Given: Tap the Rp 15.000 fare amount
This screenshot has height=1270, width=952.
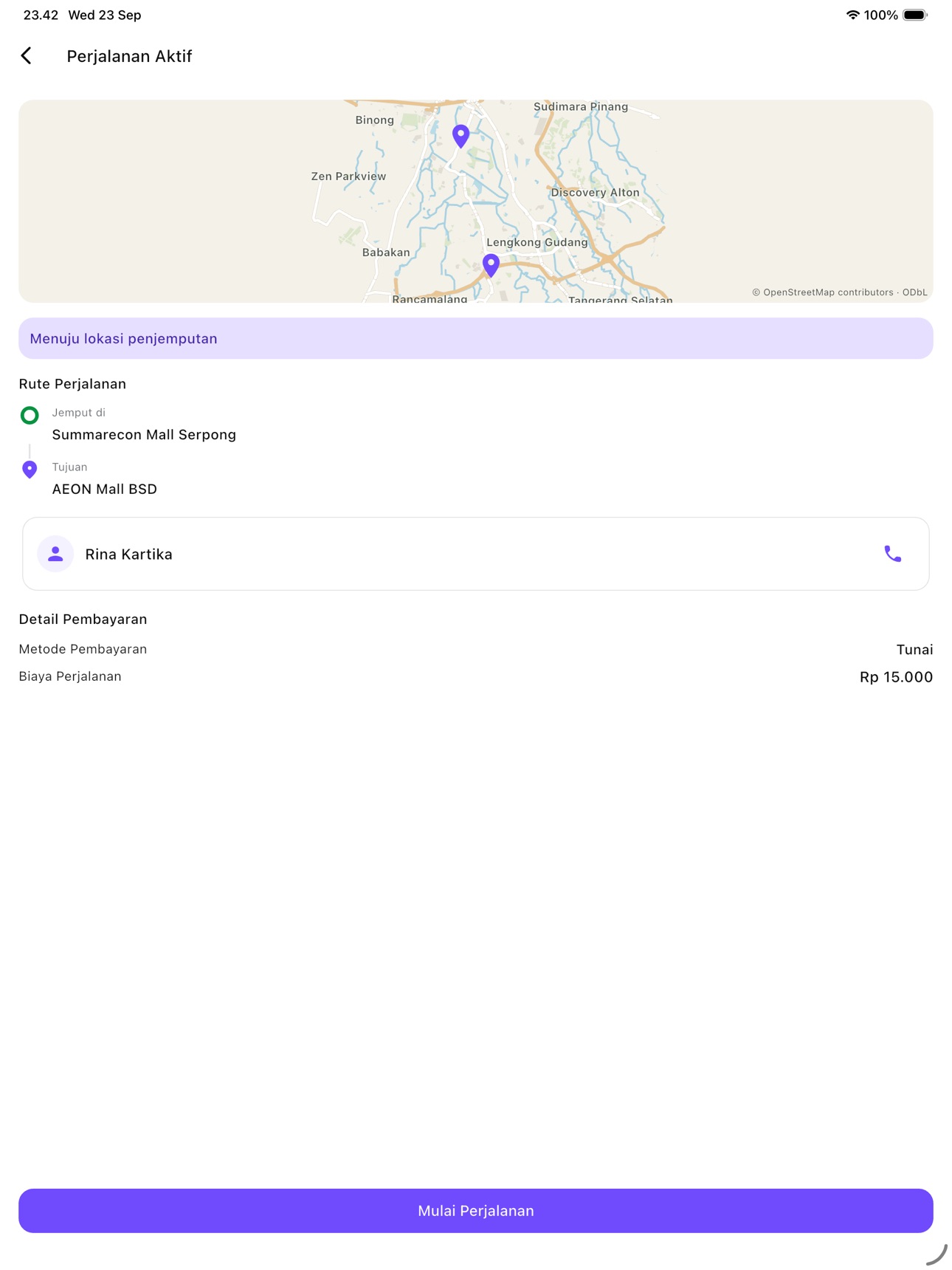Looking at the screenshot, I should pyautogui.click(x=896, y=677).
